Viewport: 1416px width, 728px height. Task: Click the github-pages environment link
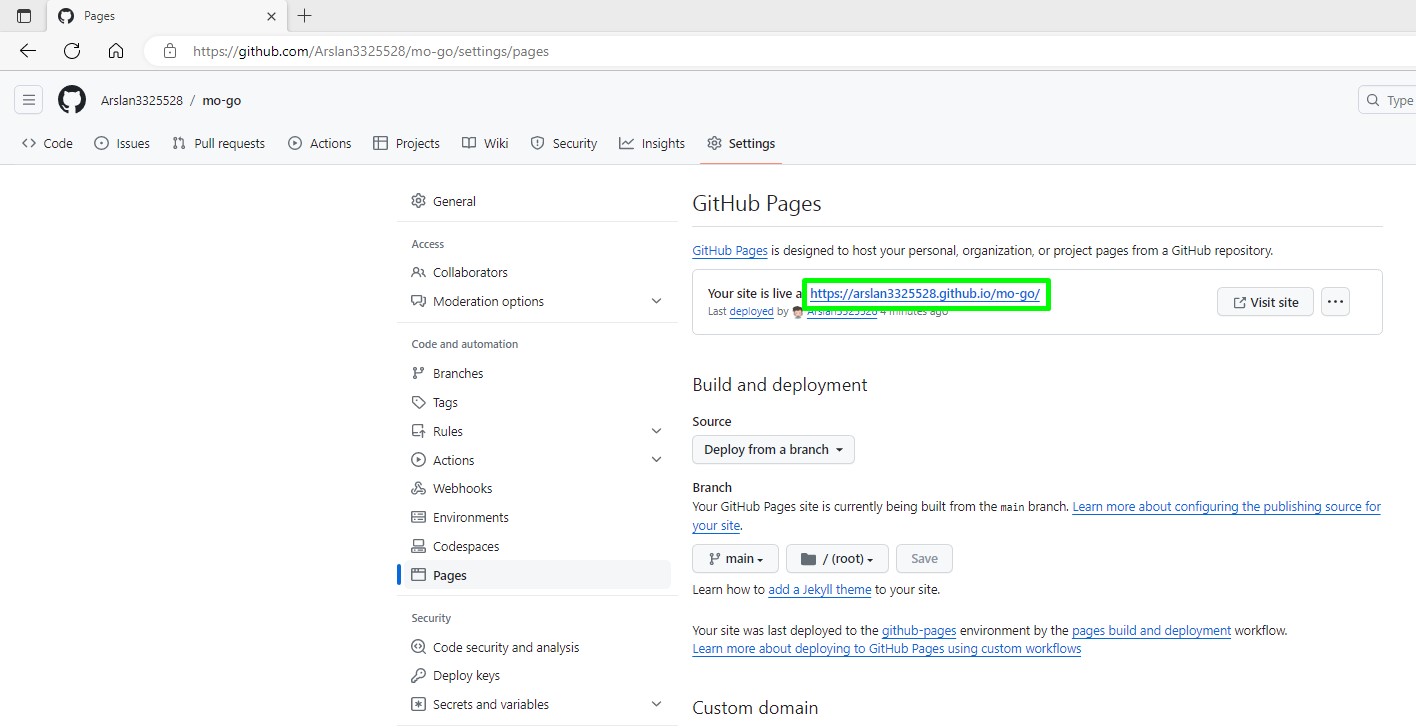click(x=919, y=631)
